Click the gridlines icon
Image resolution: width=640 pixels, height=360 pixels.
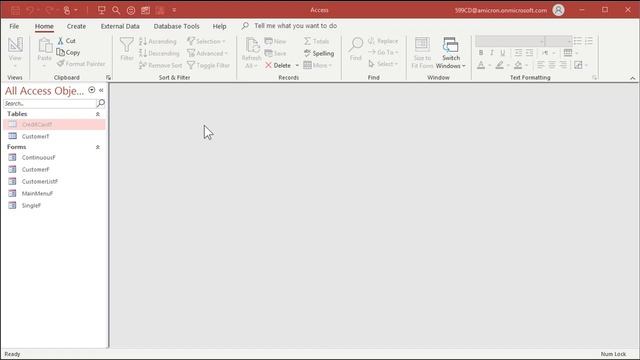568,53
